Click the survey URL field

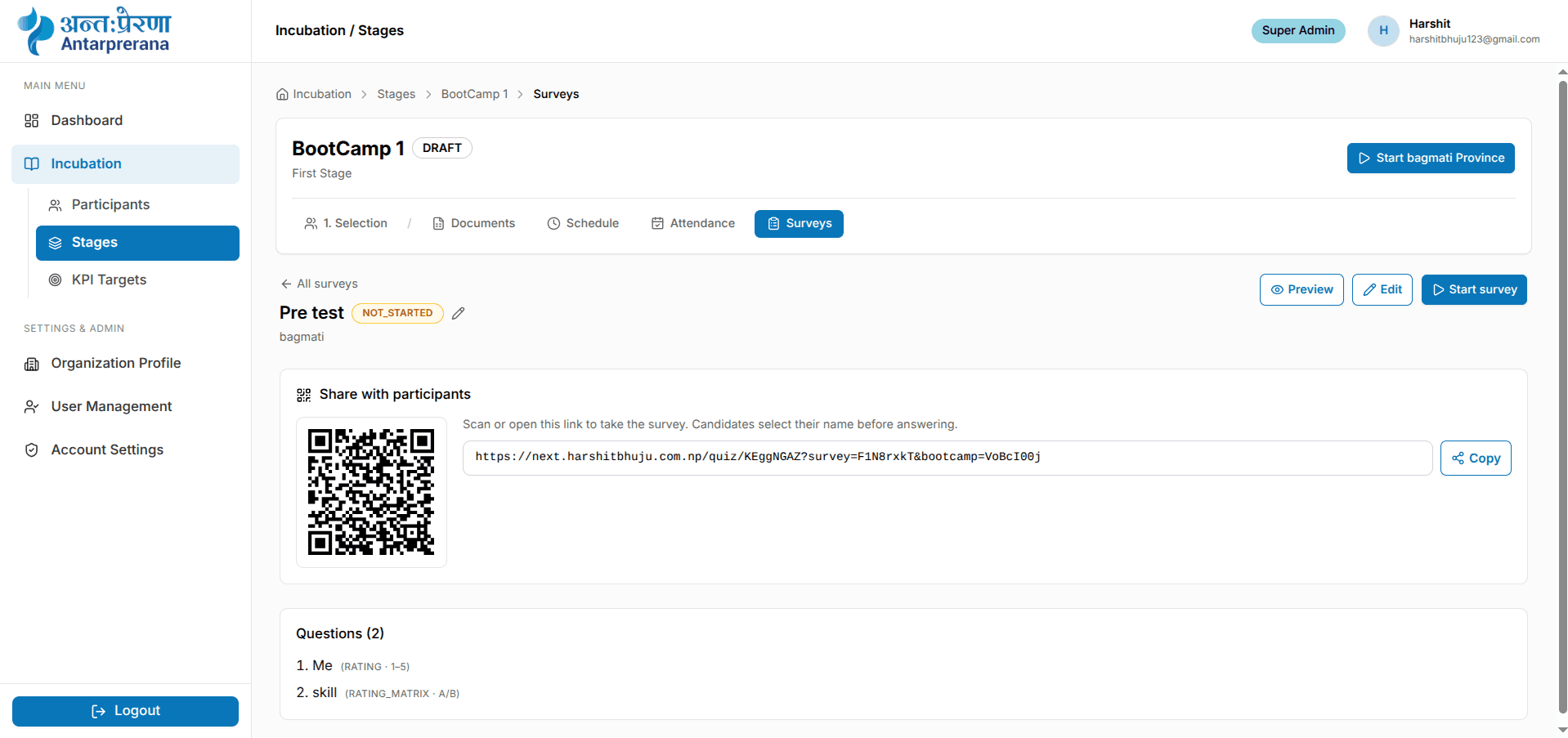coord(948,458)
